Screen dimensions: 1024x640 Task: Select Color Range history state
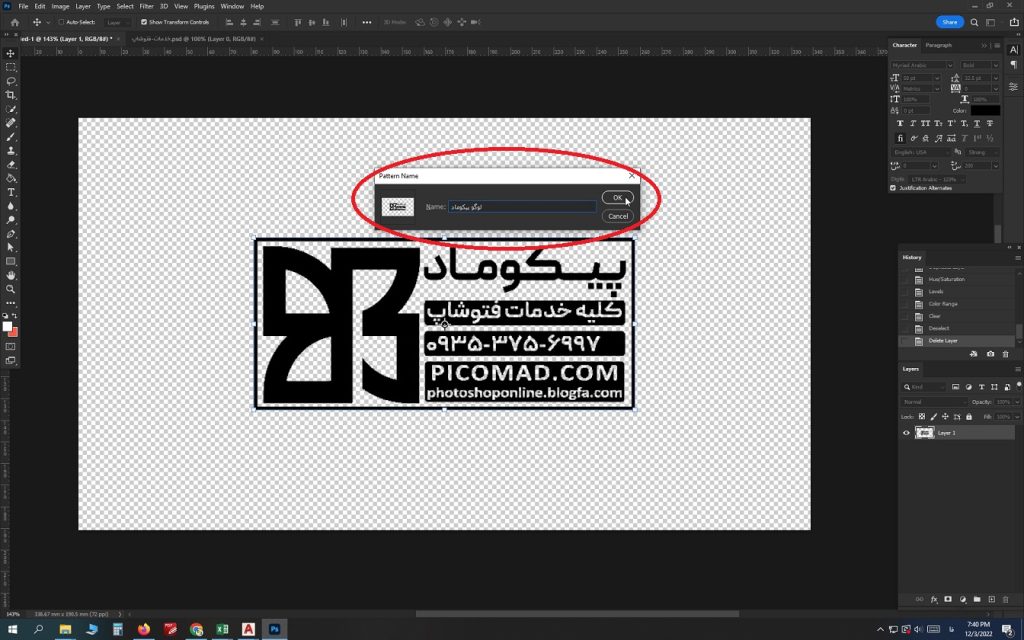943,304
